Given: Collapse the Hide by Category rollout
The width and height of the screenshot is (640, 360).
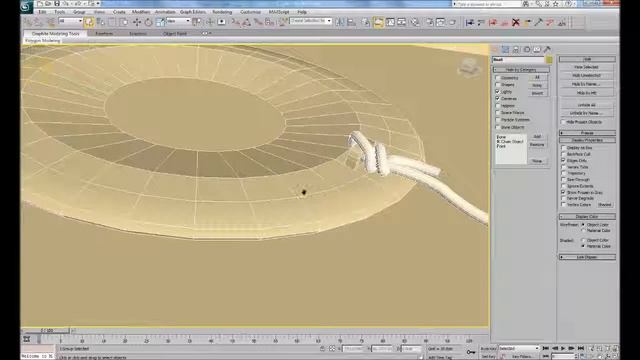Looking at the screenshot, I should coord(521,70).
